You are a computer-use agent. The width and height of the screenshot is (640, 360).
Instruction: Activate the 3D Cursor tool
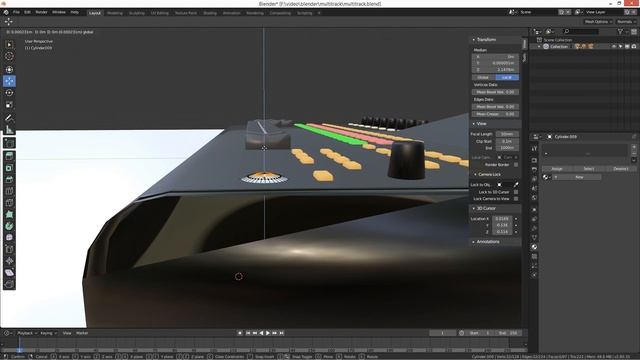(x=9, y=56)
